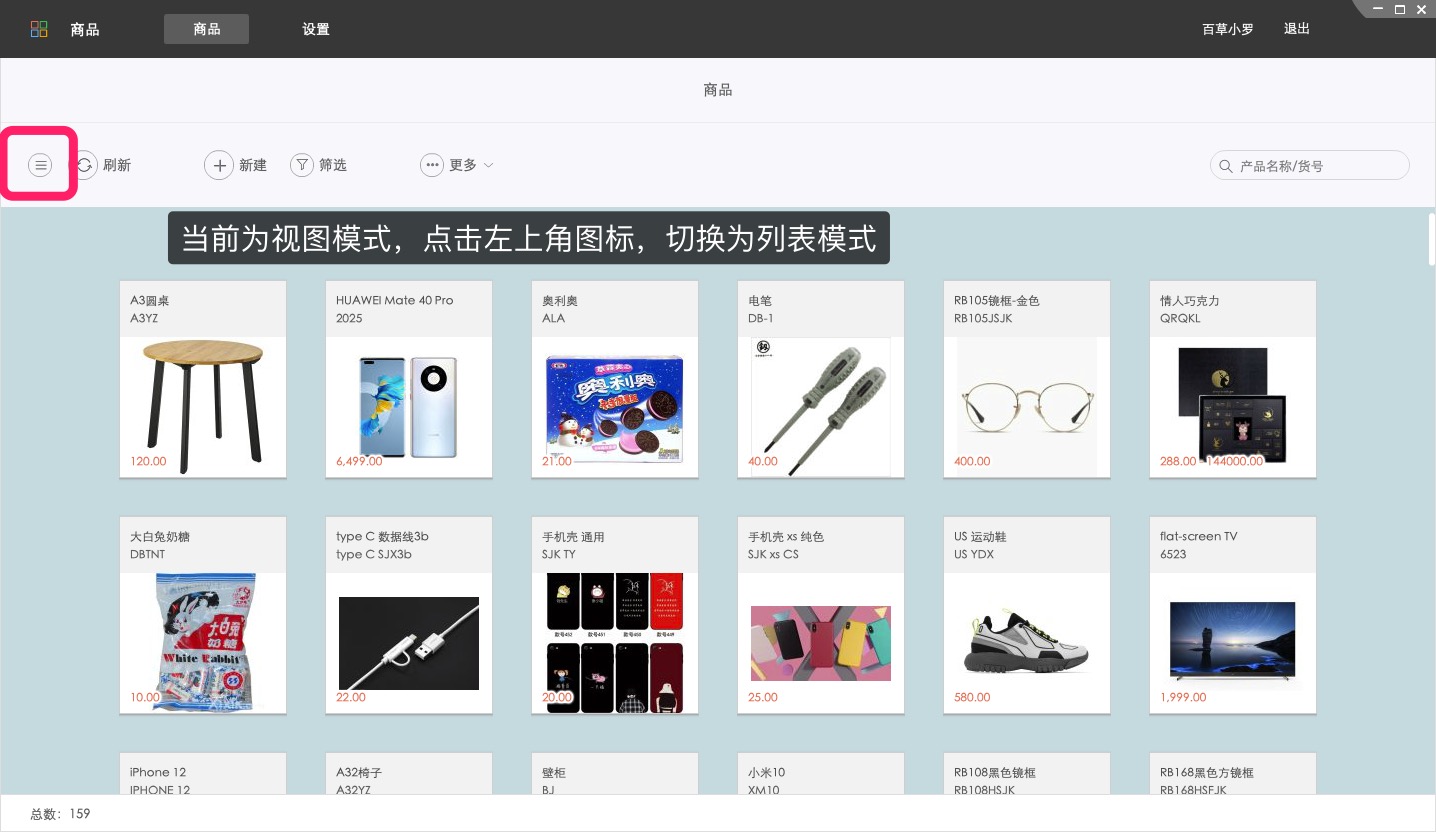The height and width of the screenshot is (832, 1436).
Task: Click the DBTNT product code
Action: click(147, 554)
